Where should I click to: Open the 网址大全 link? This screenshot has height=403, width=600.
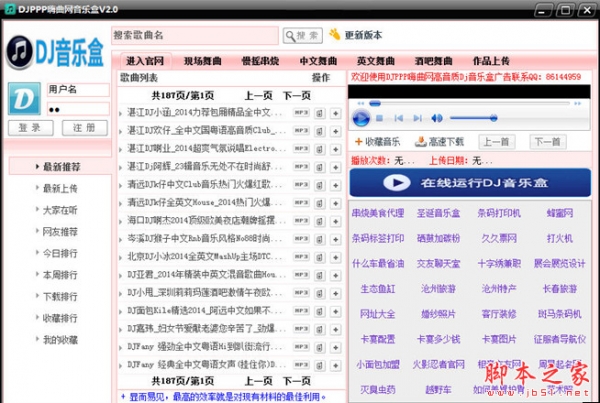click(x=378, y=314)
